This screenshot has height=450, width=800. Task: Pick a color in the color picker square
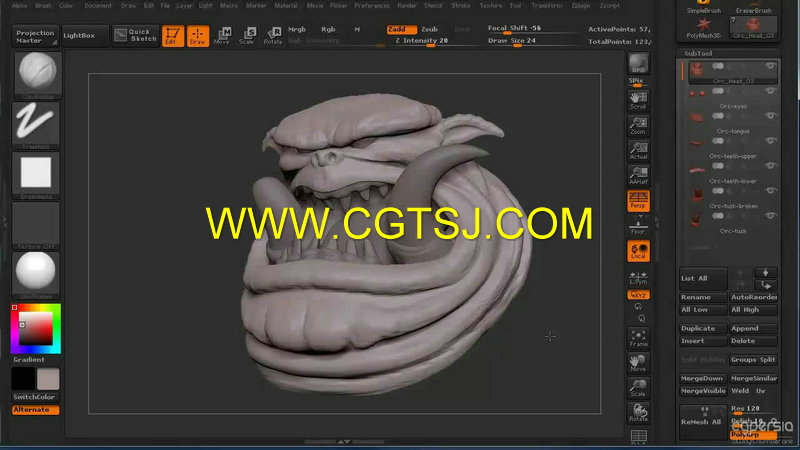click(x=36, y=329)
